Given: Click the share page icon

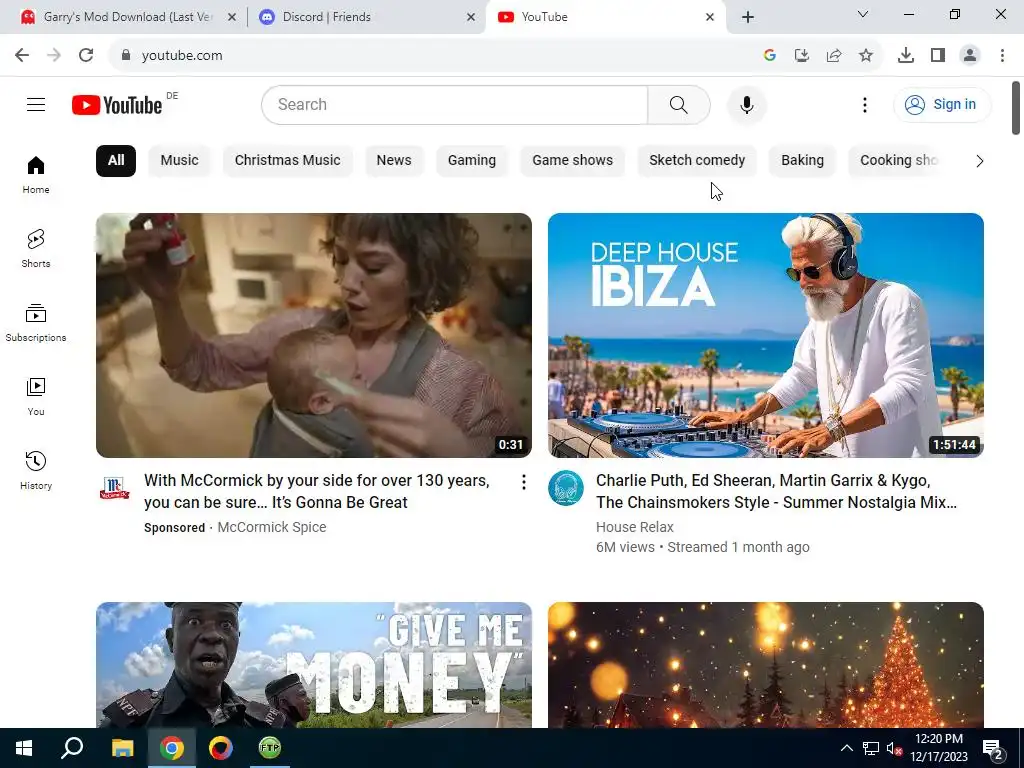Looking at the screenshot, I should 833,56.
